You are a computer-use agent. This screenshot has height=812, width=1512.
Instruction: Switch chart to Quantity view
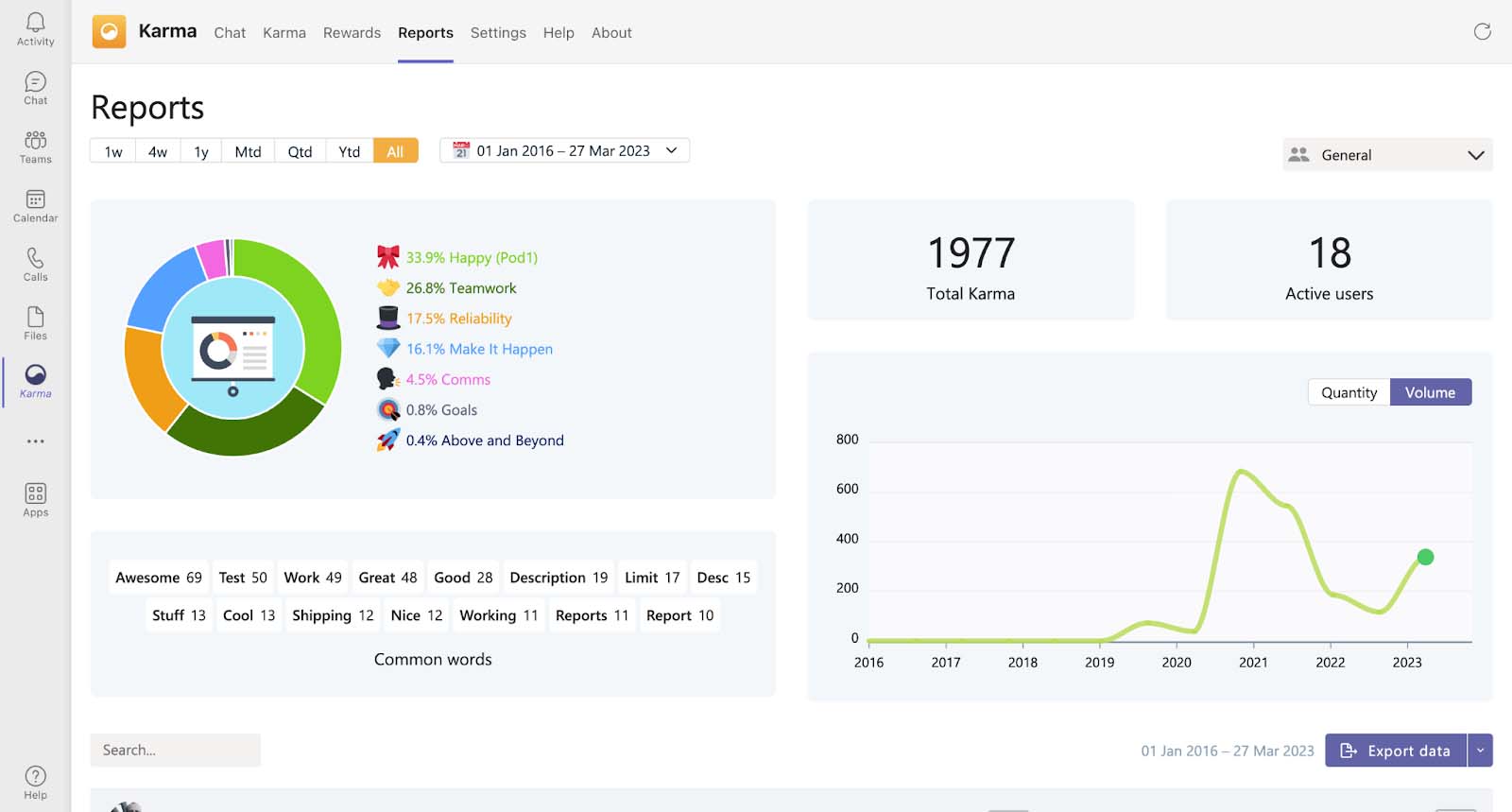click(1349, 392)
